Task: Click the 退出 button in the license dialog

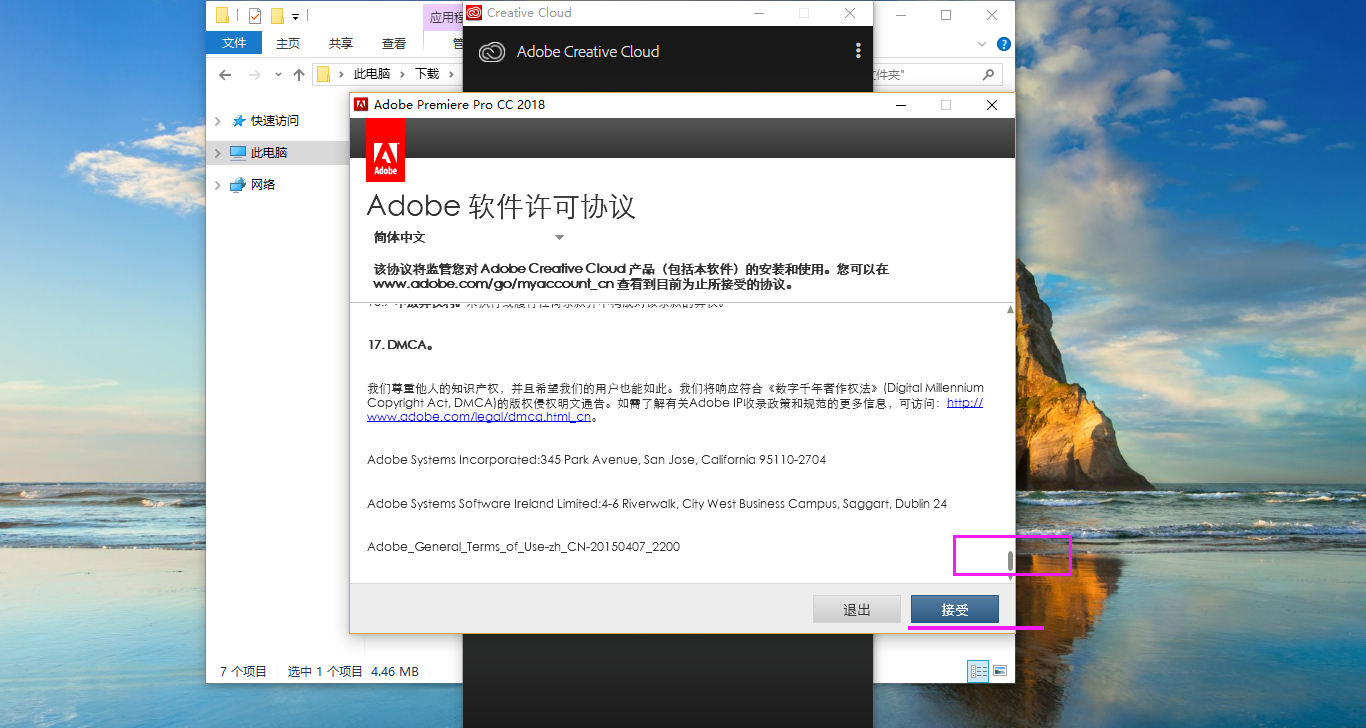Action: (857, 609)
